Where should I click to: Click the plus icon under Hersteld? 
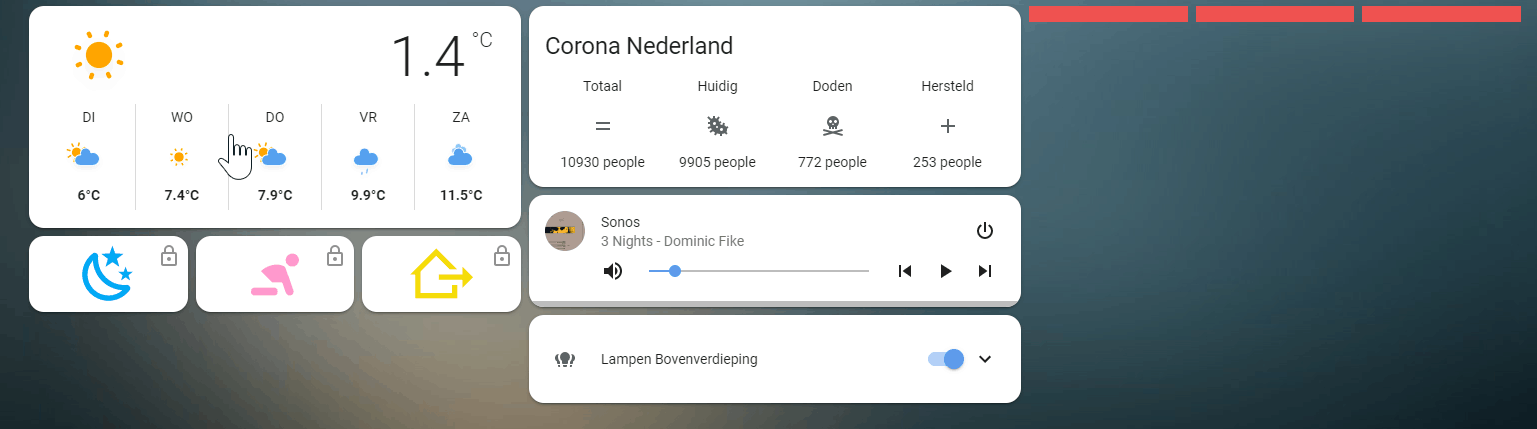(948, 126)
